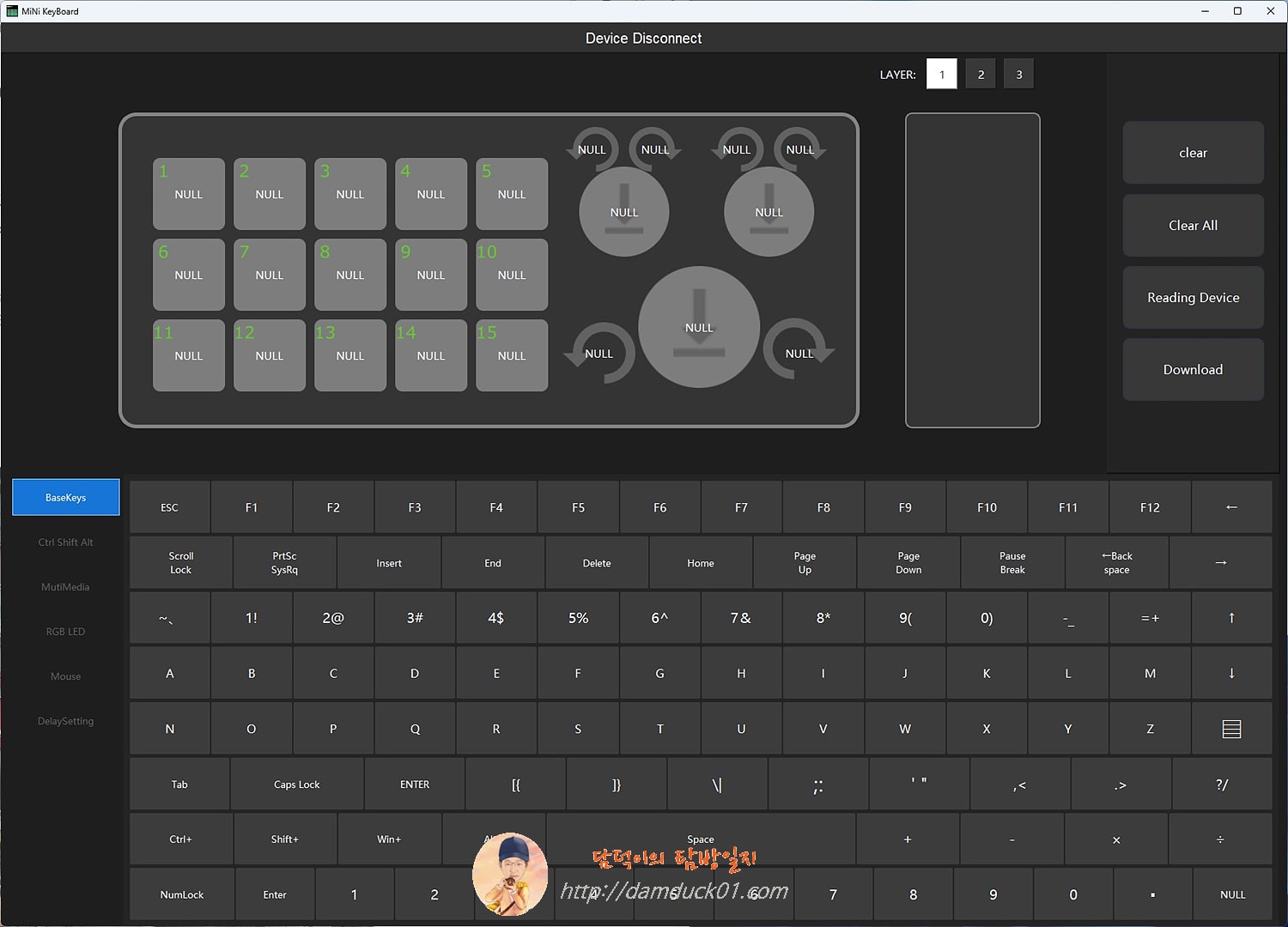Click the right-rotation NULL icon of the second knob

coord(800,149)
